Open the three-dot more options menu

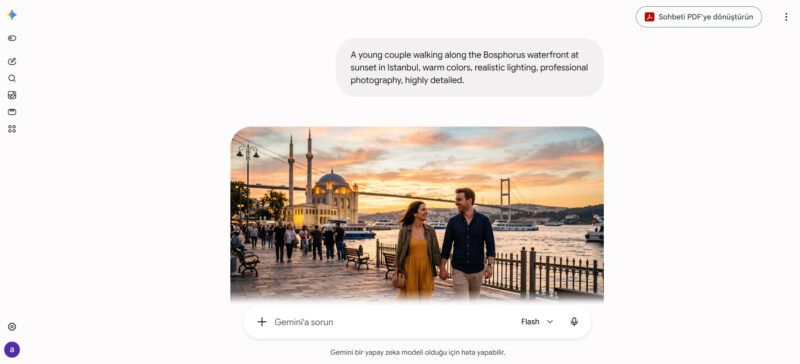786,17
